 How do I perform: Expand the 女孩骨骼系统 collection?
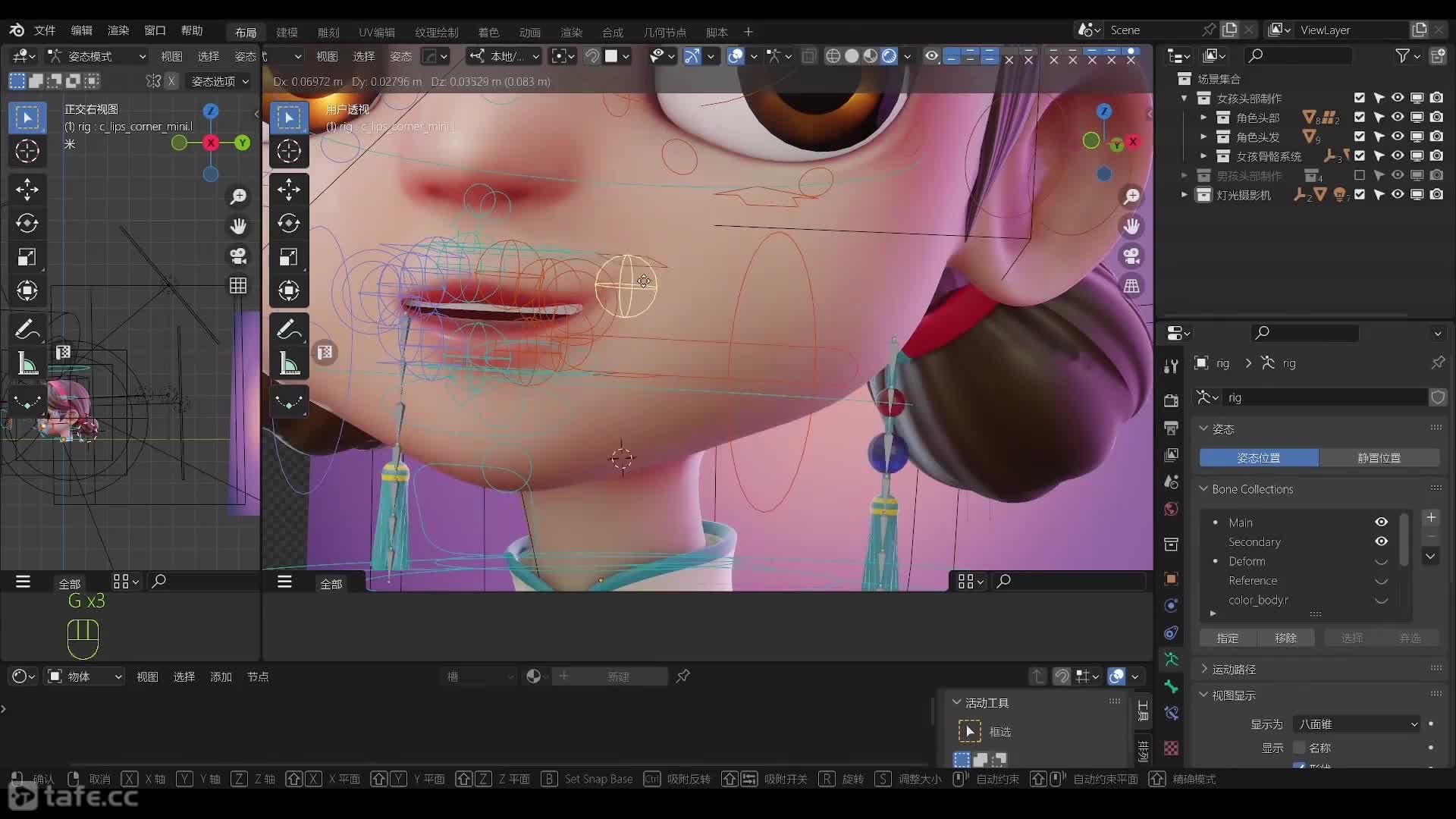1203,156
